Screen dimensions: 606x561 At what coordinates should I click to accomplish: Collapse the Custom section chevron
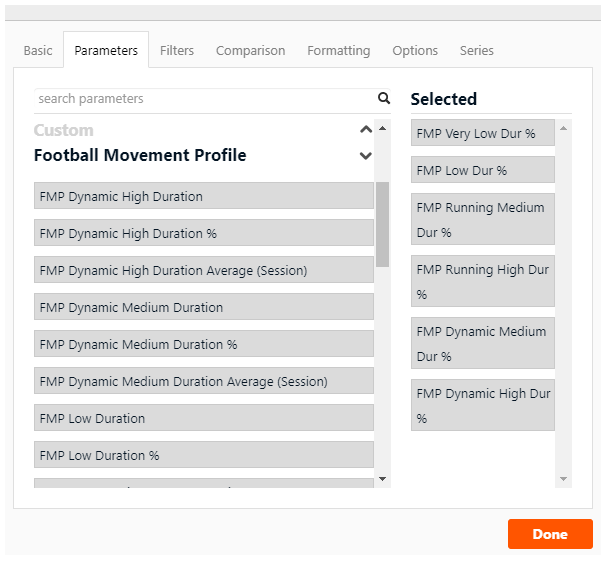(366, 130)
